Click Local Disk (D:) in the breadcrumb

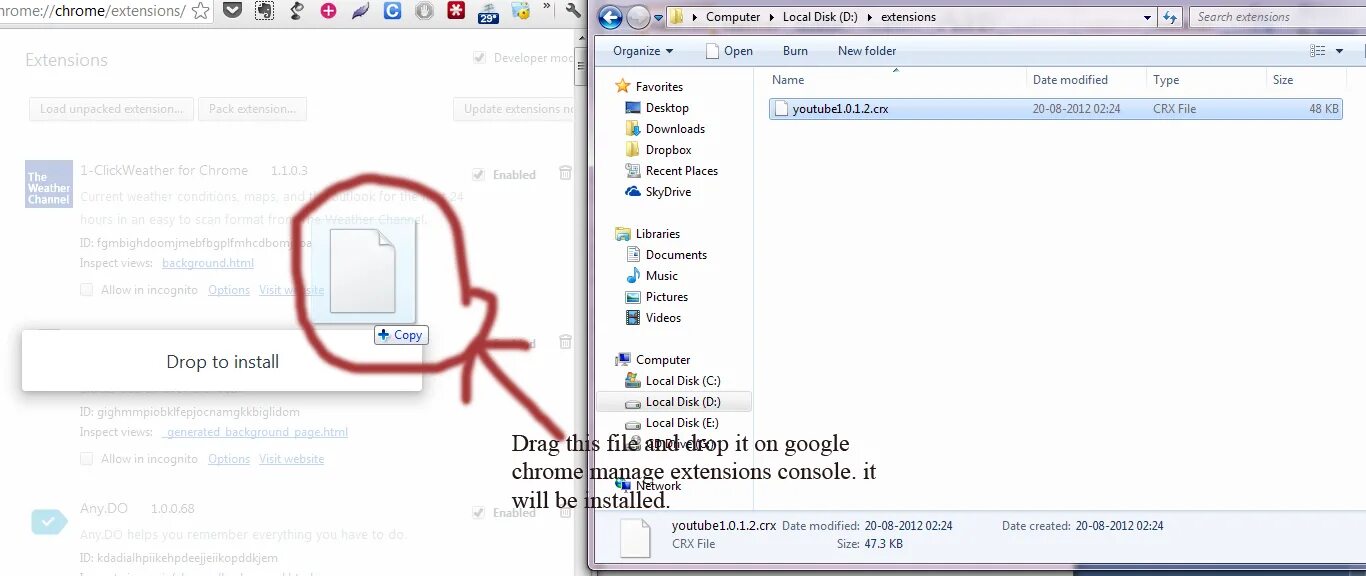coord(820,17)
